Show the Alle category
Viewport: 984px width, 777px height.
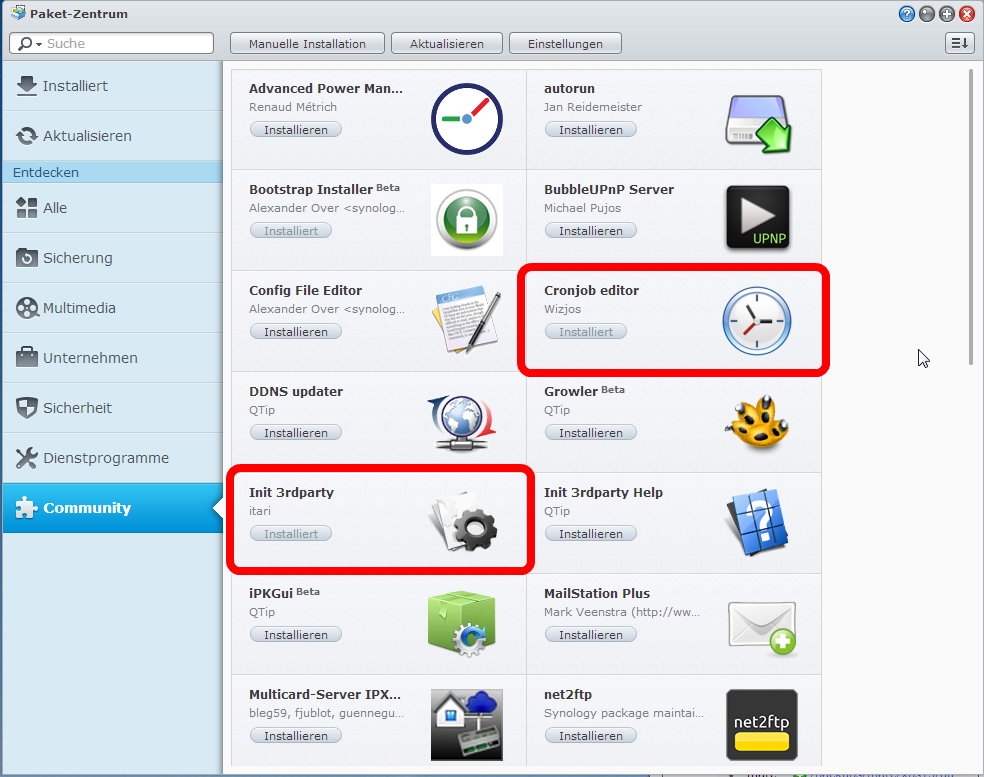pos(112,208)
